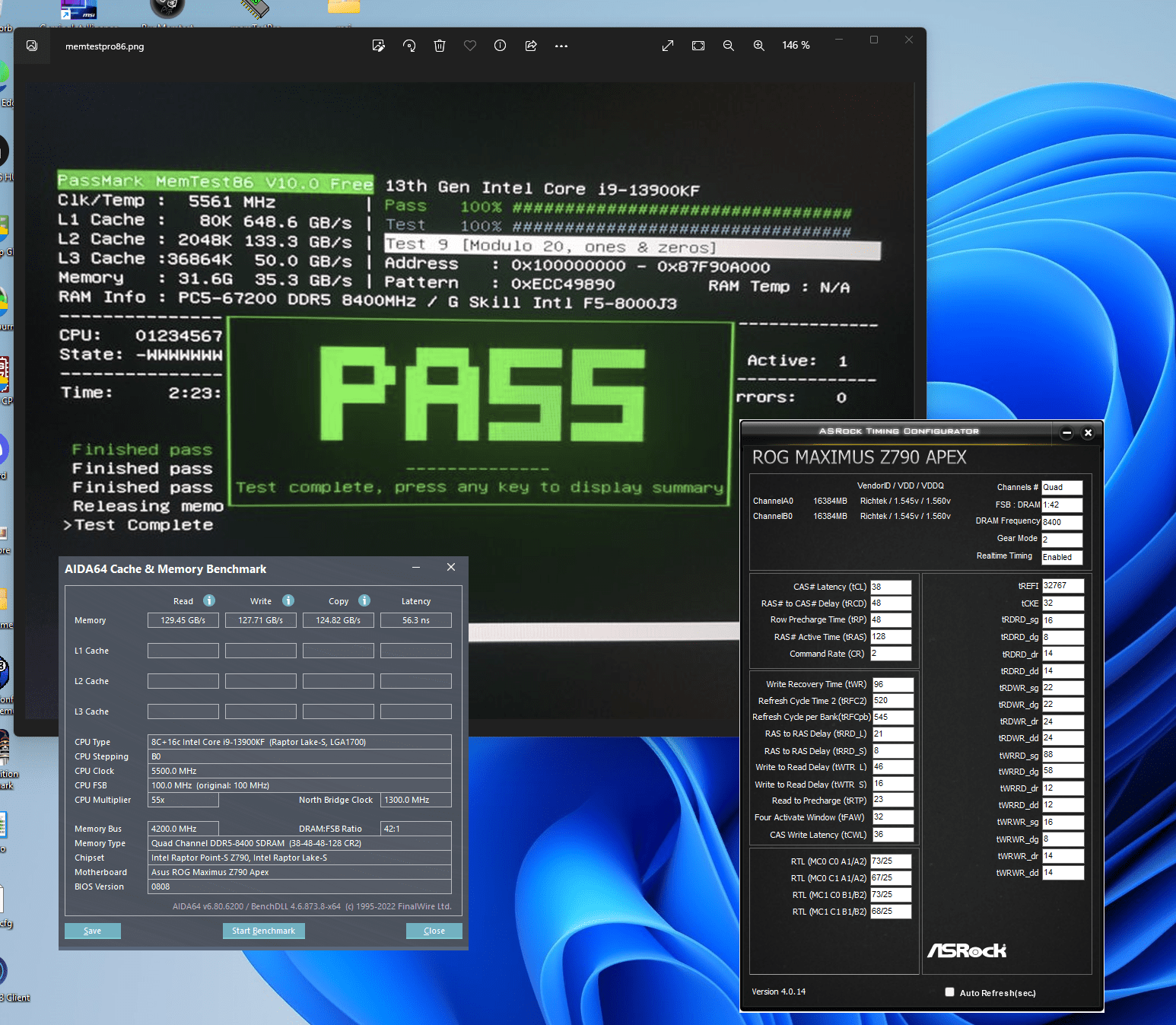Click the CAS# Latency (tCL) value field
The width and height of the screenshot is (1176, 1025).
tap(890, 587)
